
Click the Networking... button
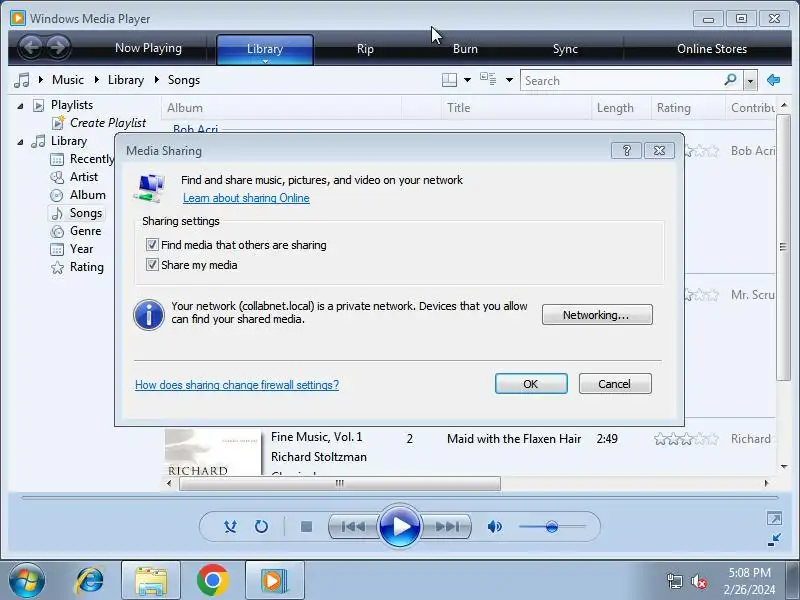597,315
